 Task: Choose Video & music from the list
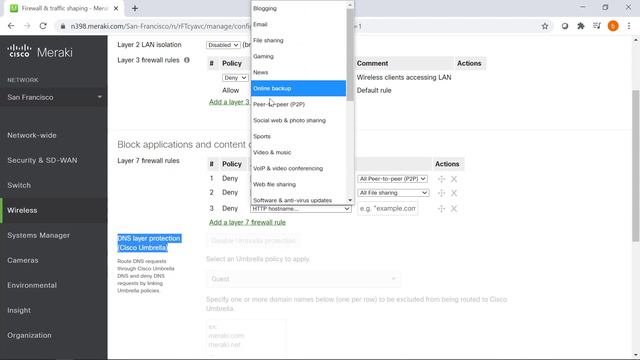click(298, 152)
